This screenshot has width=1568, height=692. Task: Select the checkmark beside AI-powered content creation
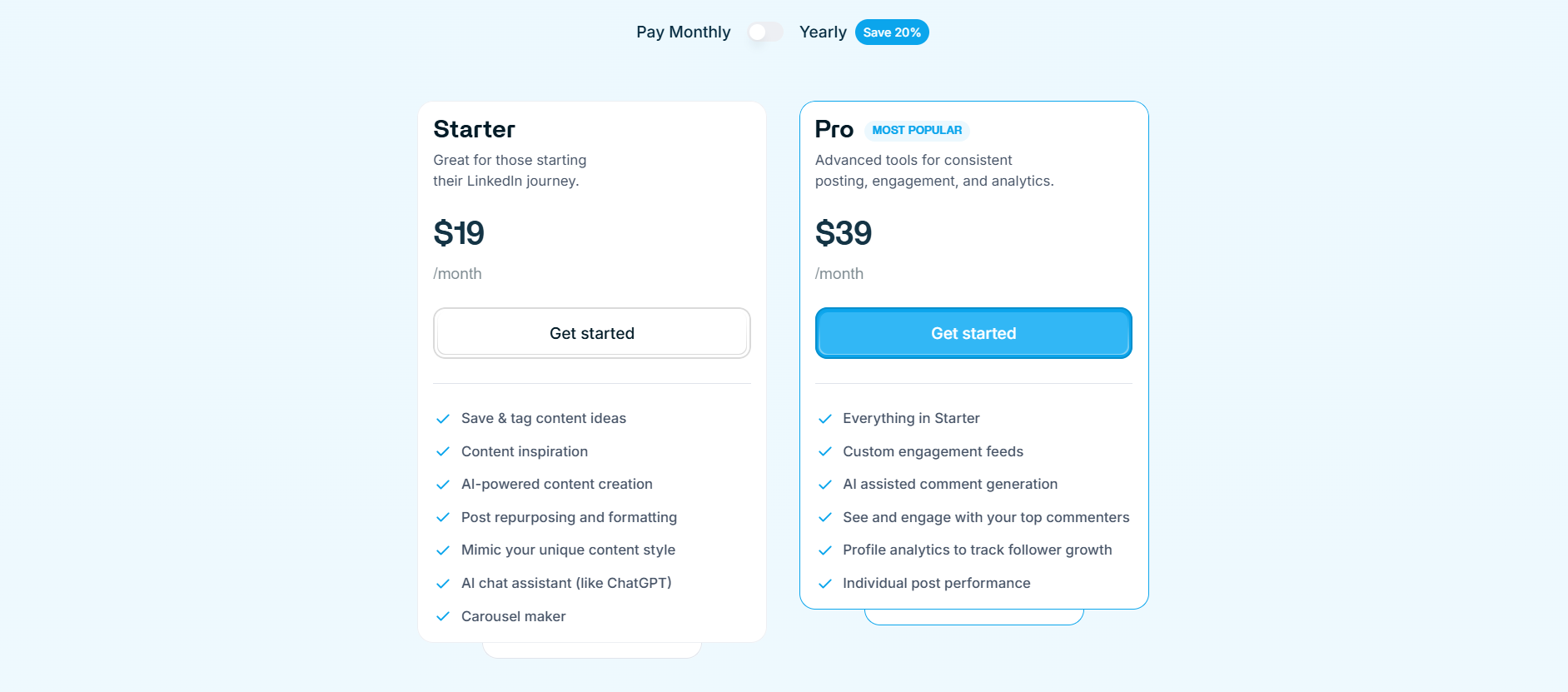pyautogui.click(x=443, y=484)
